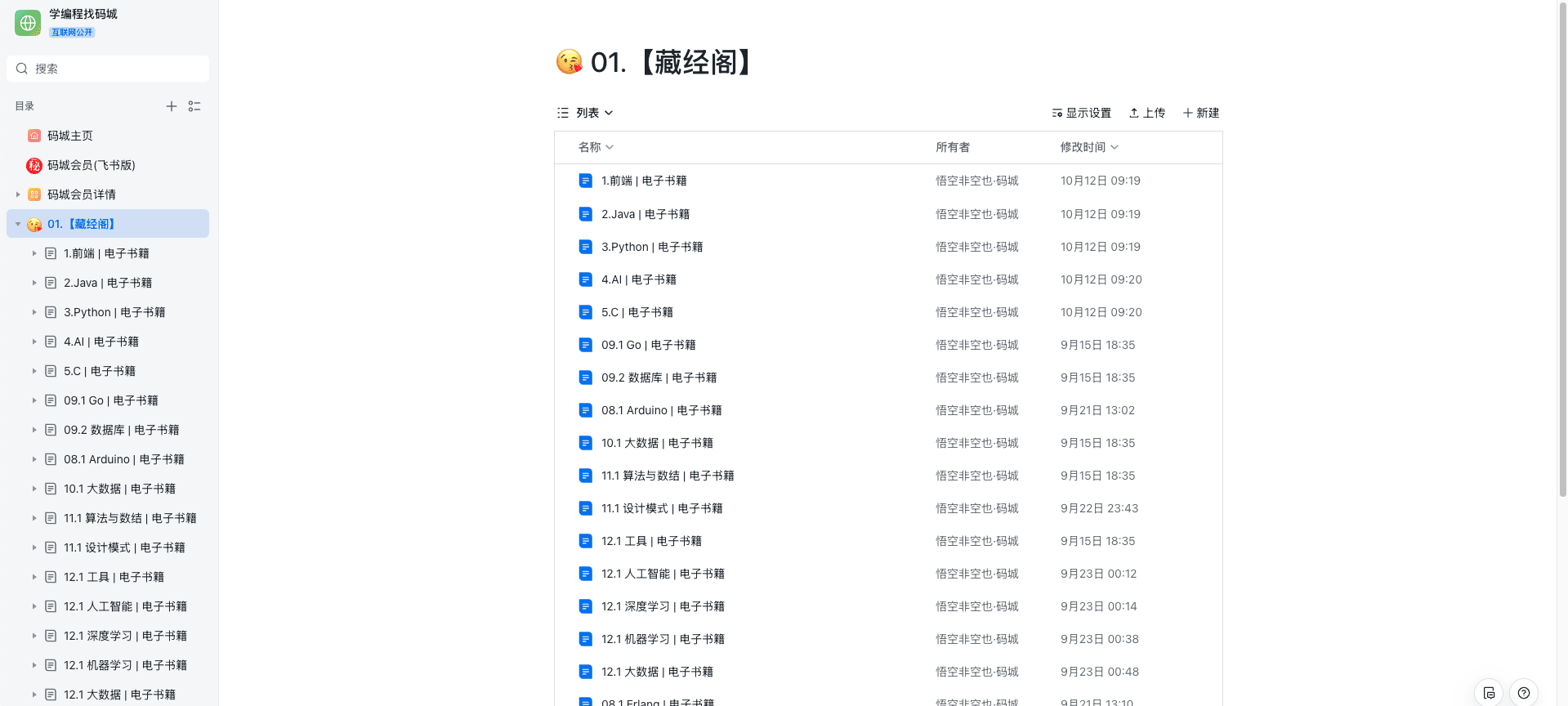Focus the 搜索 search field
Screen dimensions: 1568x706
click(108, 69)
